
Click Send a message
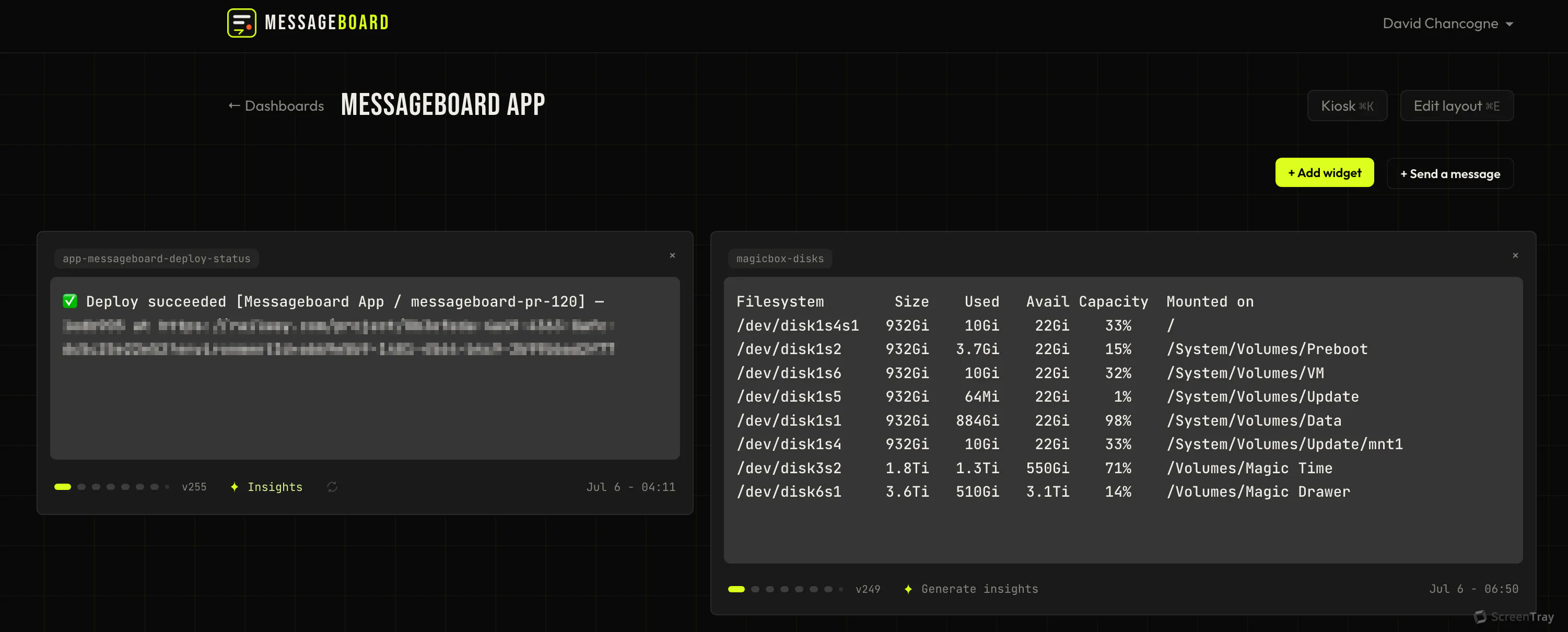pyautogui.click(x=1450, y=173)
